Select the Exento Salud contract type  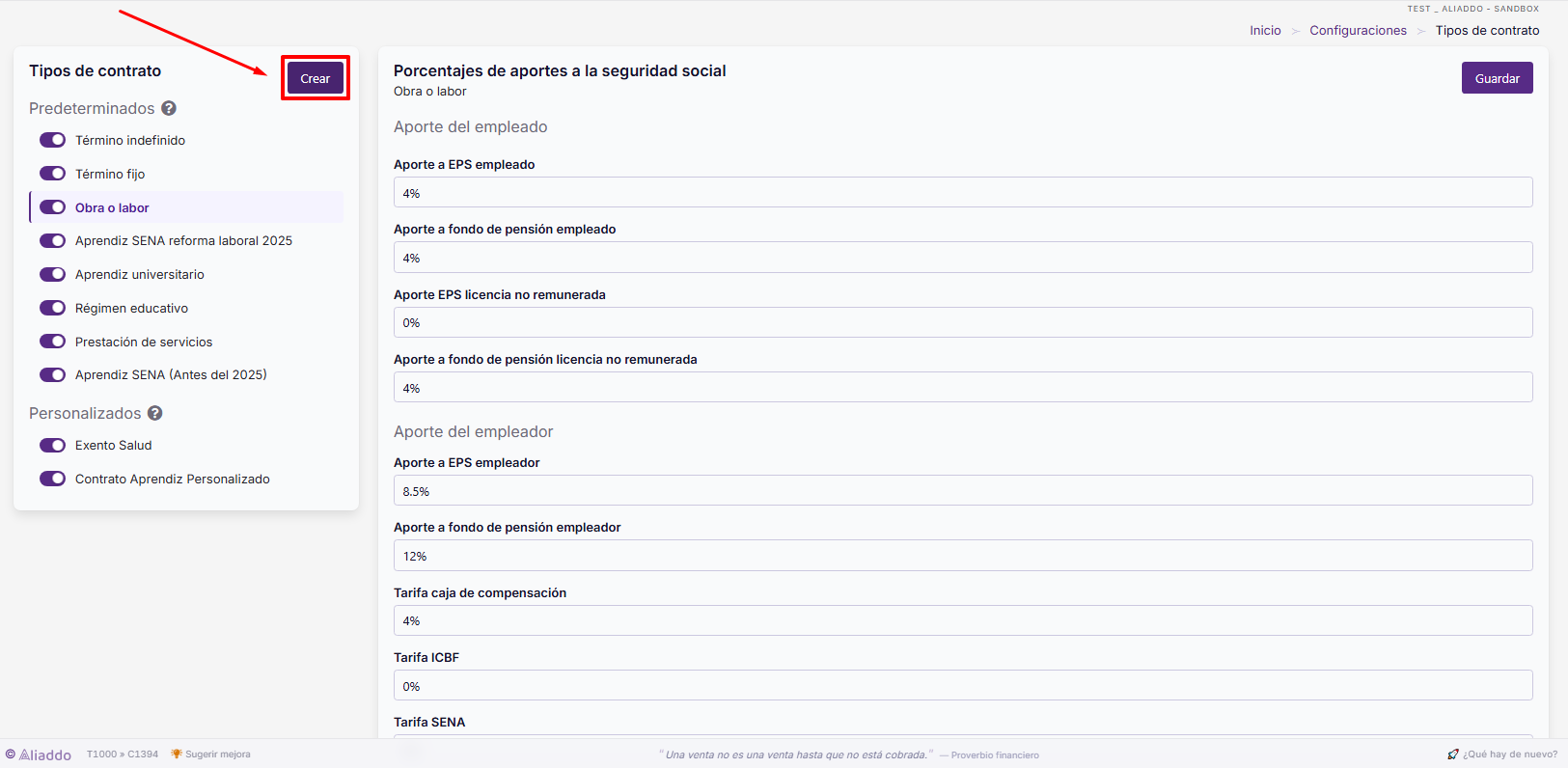(114, 445)
